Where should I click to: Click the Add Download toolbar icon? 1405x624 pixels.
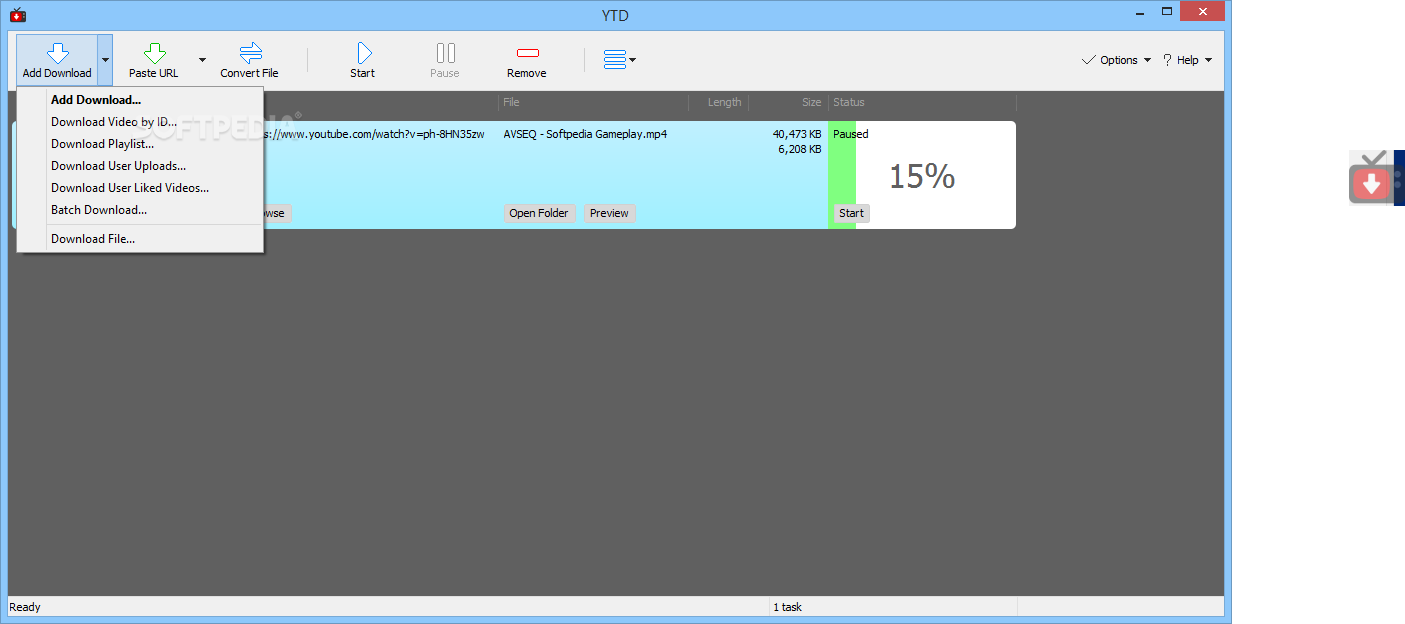pos(57,60)
